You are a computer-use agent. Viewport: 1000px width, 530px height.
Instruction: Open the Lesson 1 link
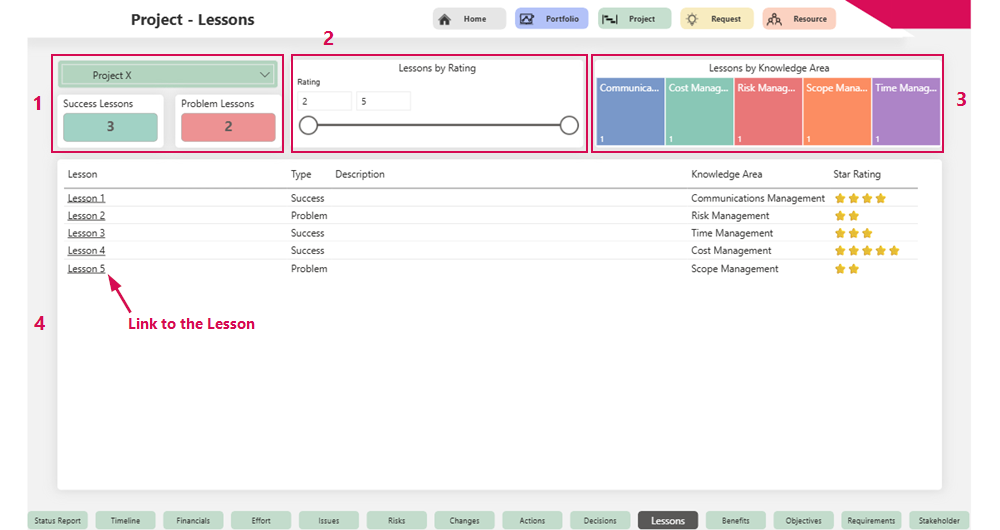point(86,198)
